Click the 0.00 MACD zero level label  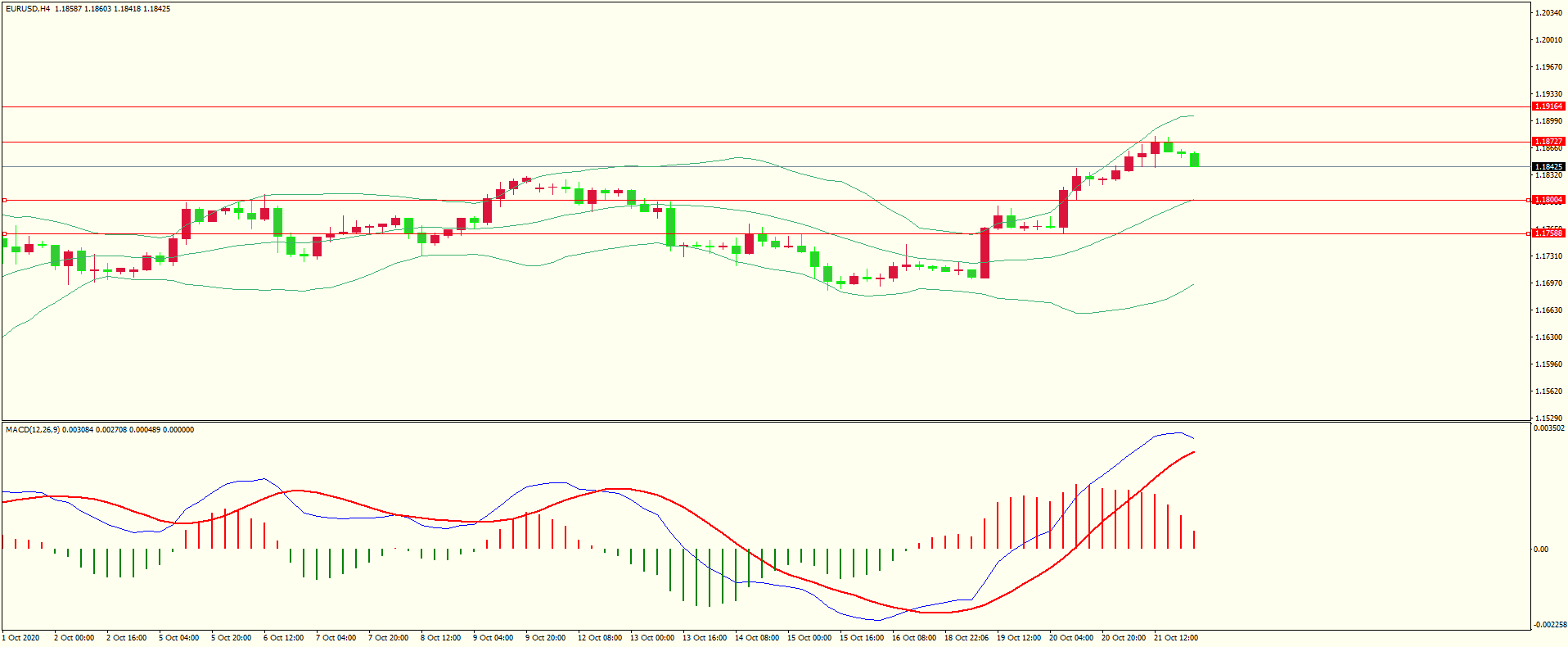pyautogui.click(x=1541, y=550)
